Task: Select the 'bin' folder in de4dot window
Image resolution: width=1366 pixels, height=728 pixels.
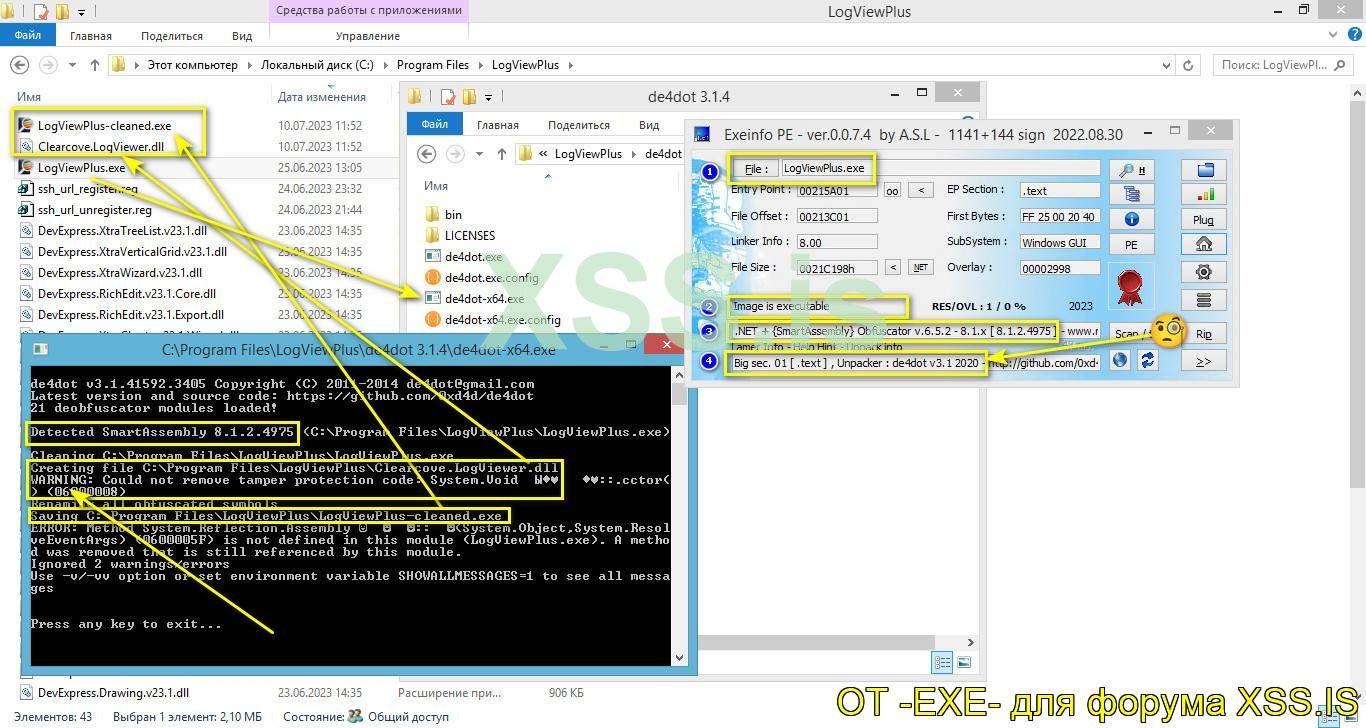Action: pos(453,215)
